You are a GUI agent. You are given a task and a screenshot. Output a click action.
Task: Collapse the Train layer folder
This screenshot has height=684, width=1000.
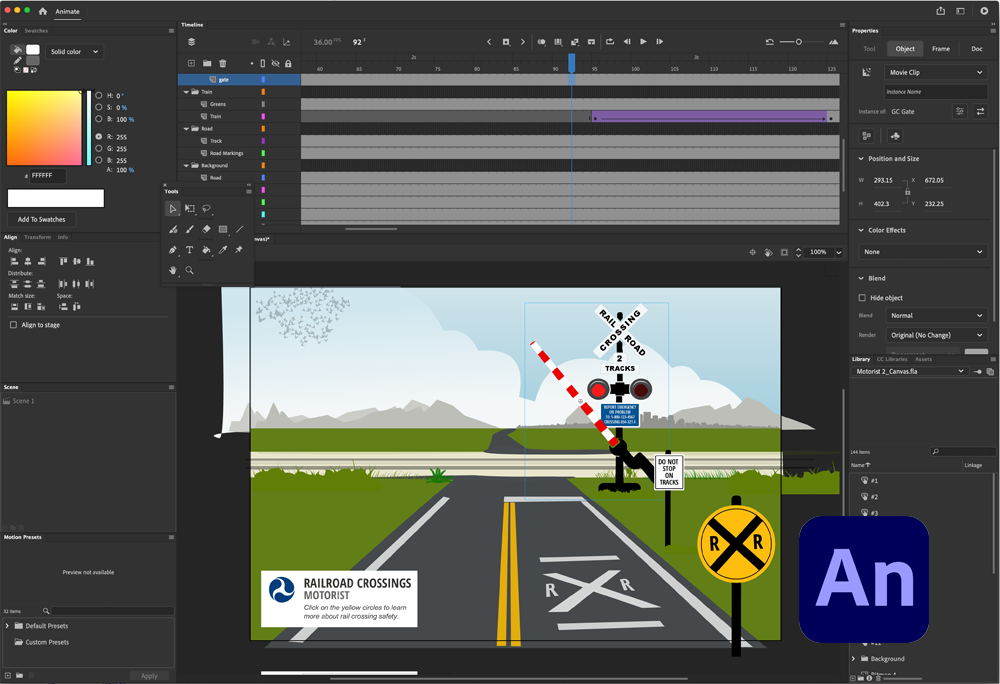pos(186,92)
